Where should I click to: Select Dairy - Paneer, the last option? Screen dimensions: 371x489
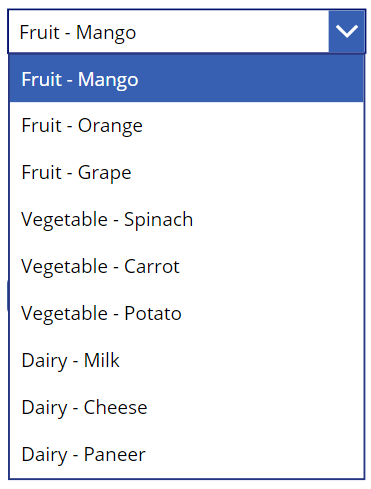click(x=186, y=454)
